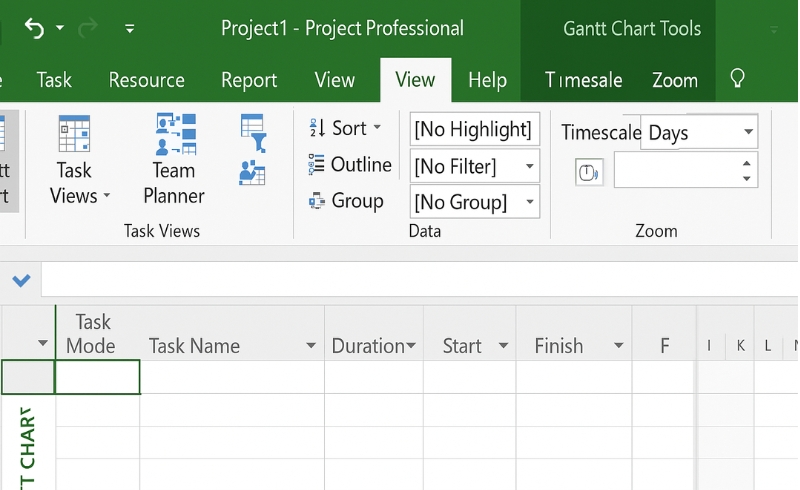Open the Start column dropdown arrow
The width and height of the screenshot is (800, 490).
(x=503, y=346)
